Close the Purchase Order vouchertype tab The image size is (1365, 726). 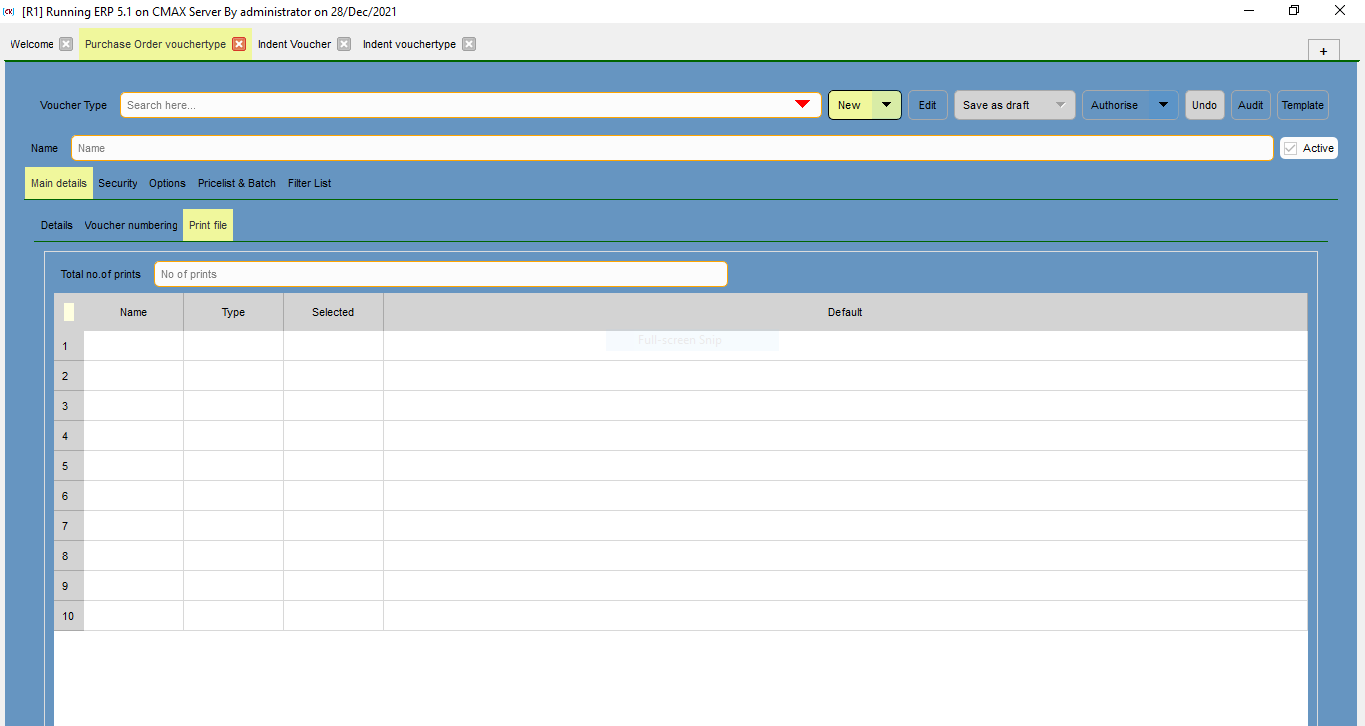(x=239, y=44)
